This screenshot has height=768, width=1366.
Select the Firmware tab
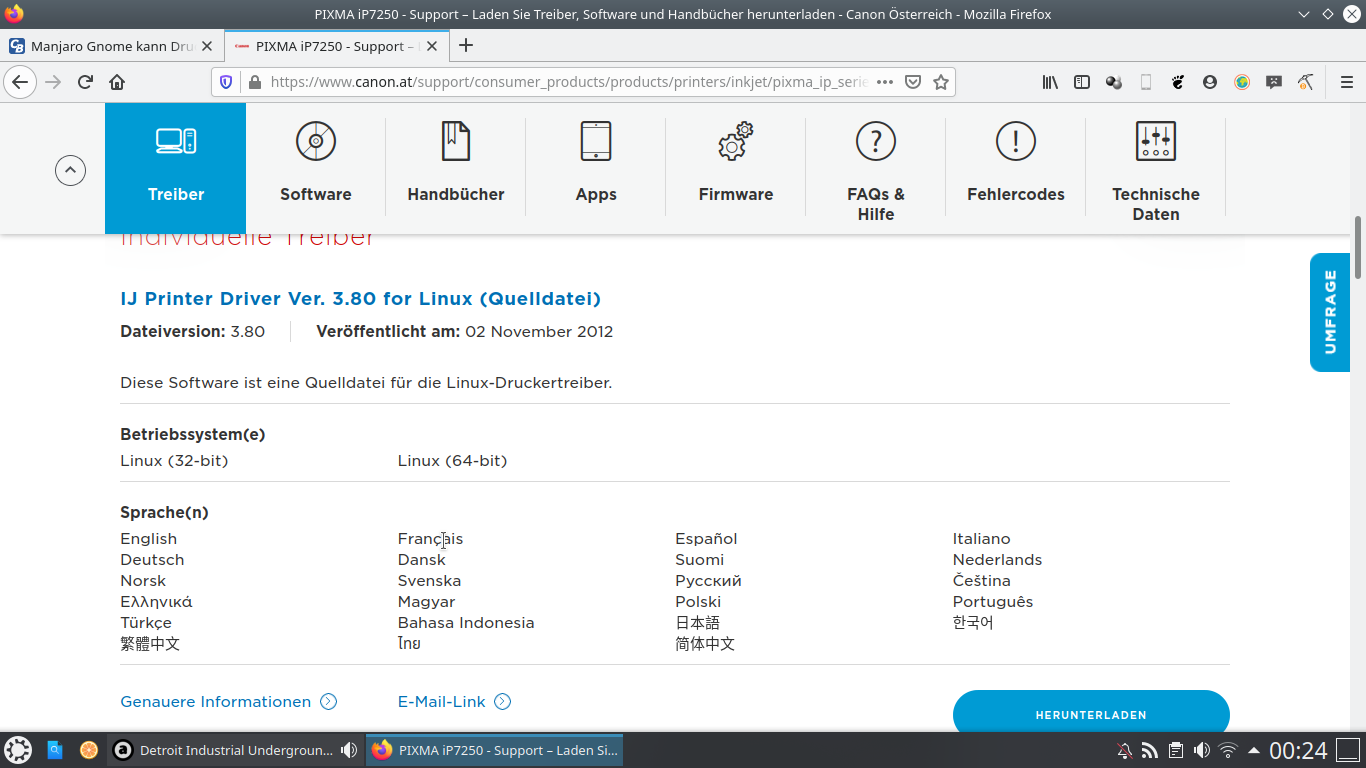pos(736,168)
